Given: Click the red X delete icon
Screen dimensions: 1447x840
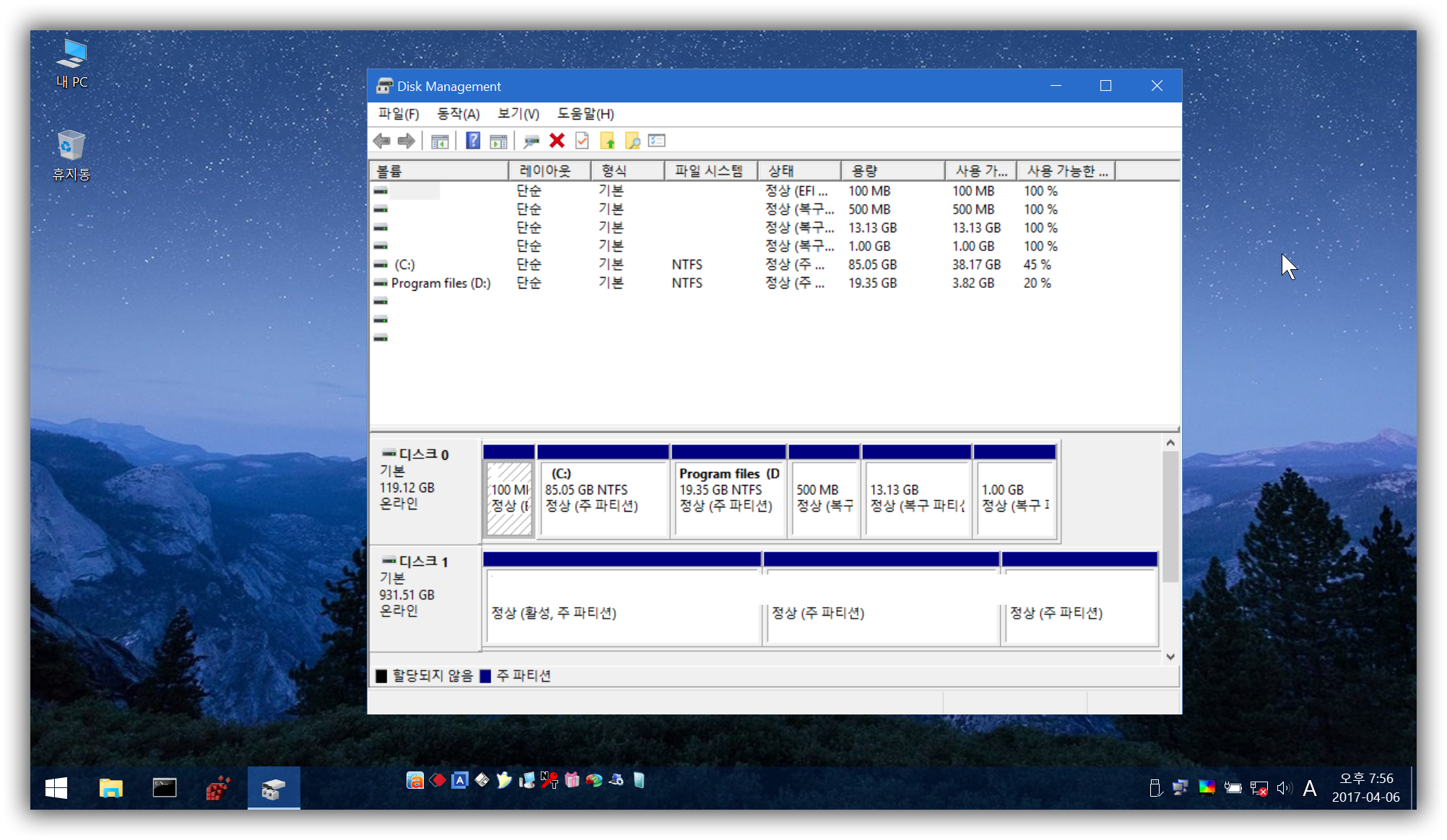Looking at the screenshot, I should [557, 141].
